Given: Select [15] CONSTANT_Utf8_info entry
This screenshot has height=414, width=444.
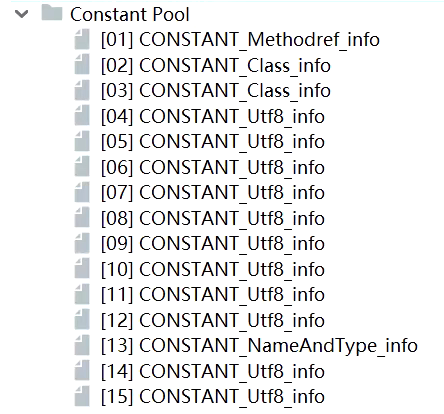Looking at the screenshot, I should coord(213,396).
